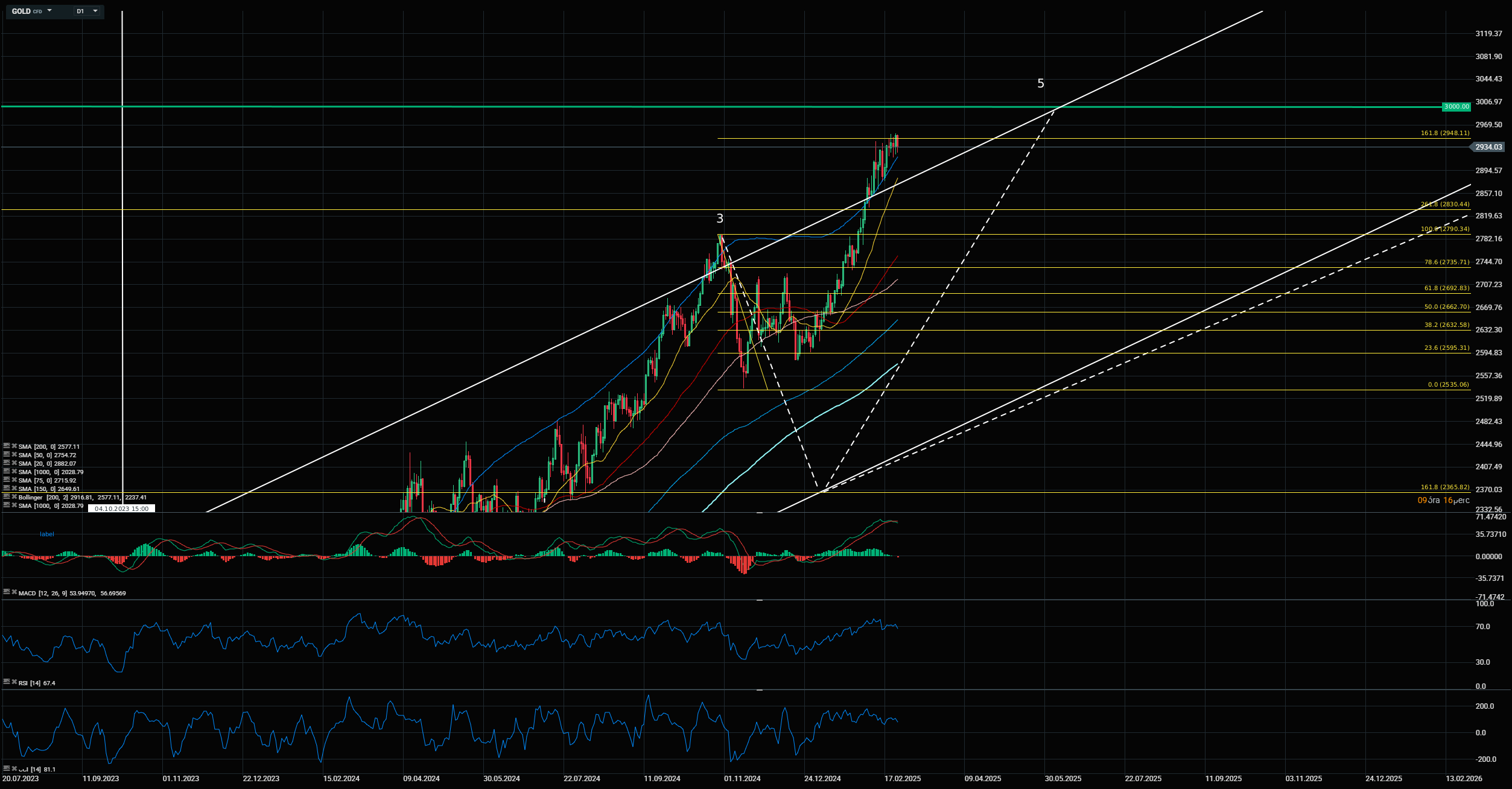Delete the SMA 75 indicator
The image size is (1512, 789).
[14, 480]
